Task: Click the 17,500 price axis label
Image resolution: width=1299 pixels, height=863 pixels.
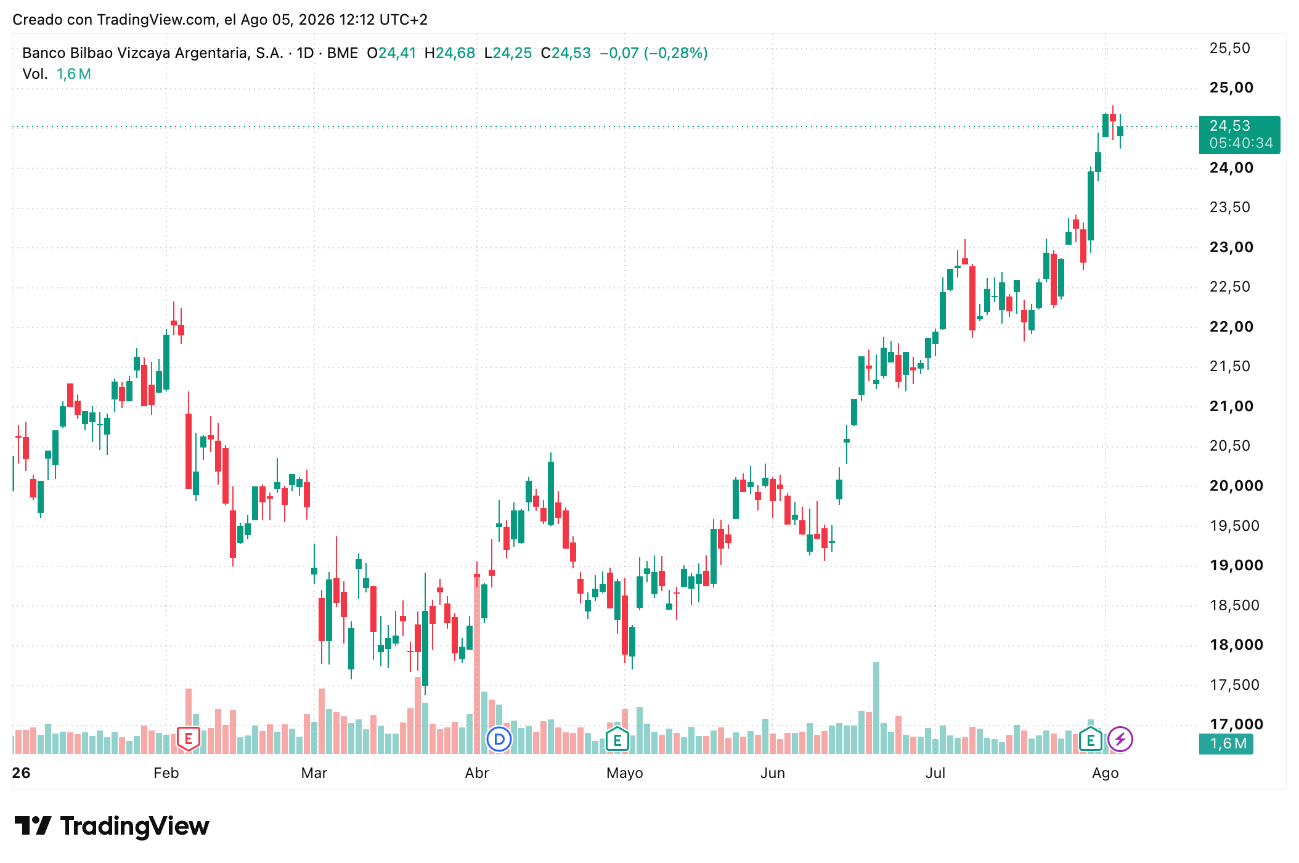Action: 1235,685
